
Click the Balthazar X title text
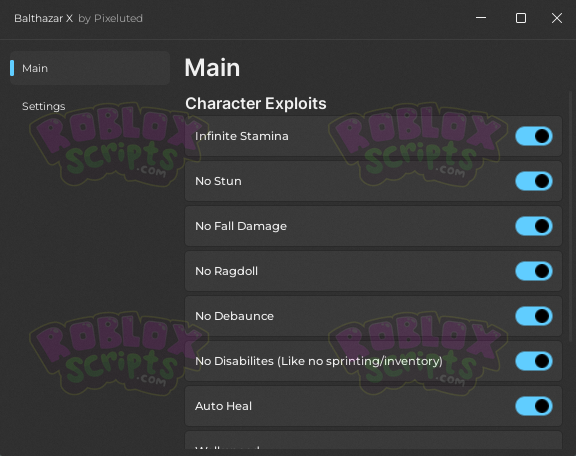[43, 18]
